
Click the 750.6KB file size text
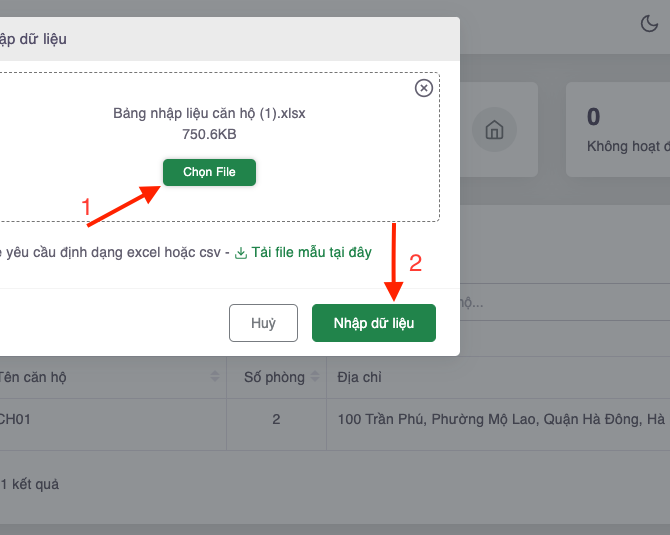[x=209, y=134]
